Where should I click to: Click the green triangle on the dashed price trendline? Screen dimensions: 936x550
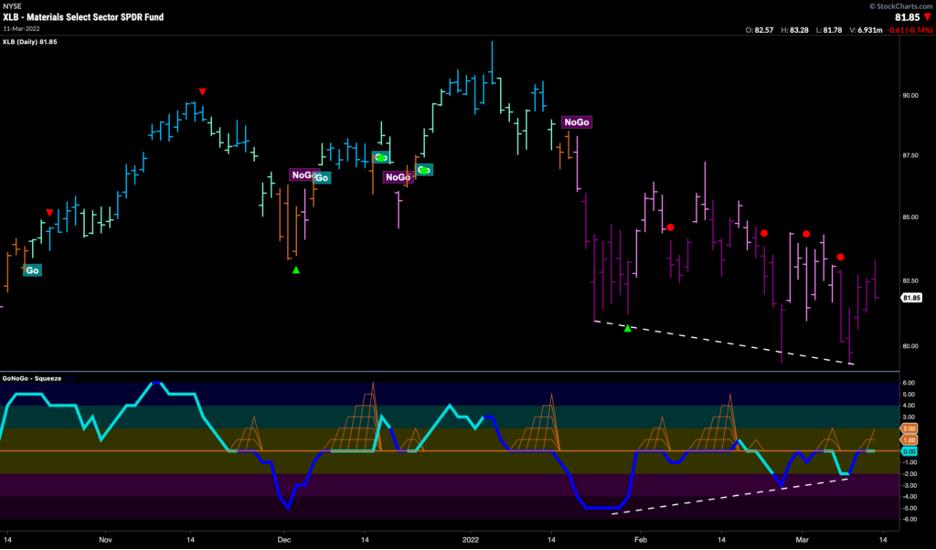click(627, 328)
